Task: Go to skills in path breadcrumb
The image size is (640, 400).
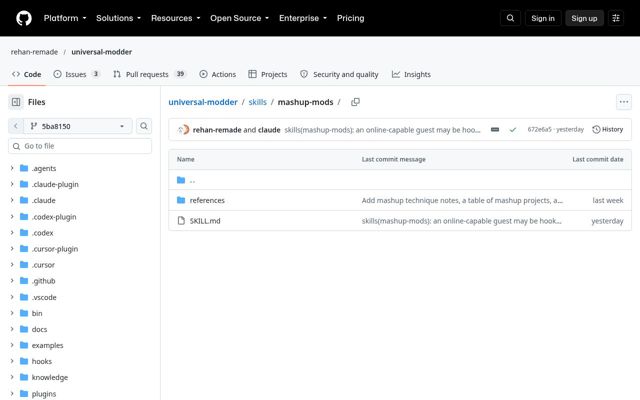Action: 258,102
